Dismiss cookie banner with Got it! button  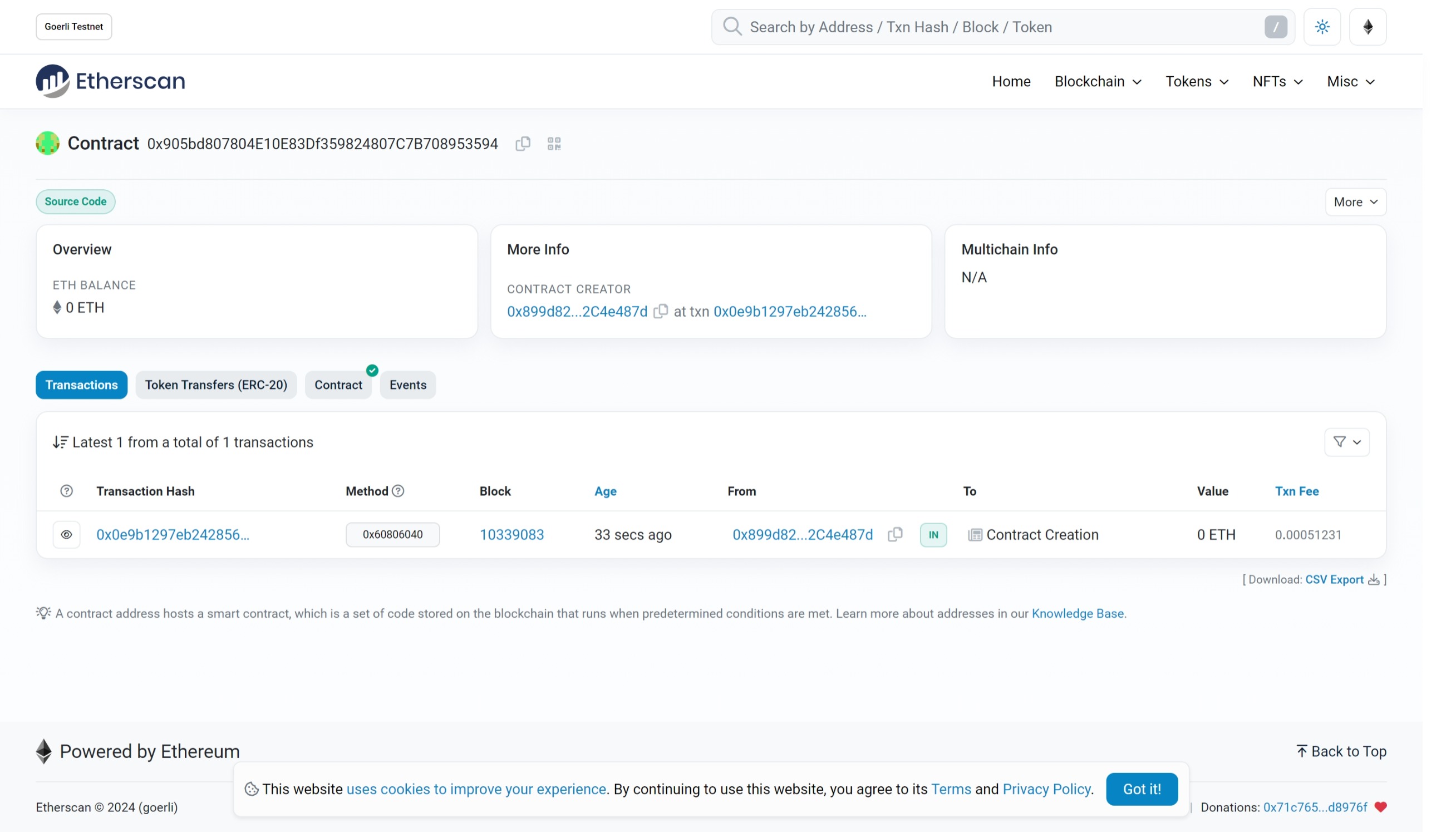click(1141, 789)
